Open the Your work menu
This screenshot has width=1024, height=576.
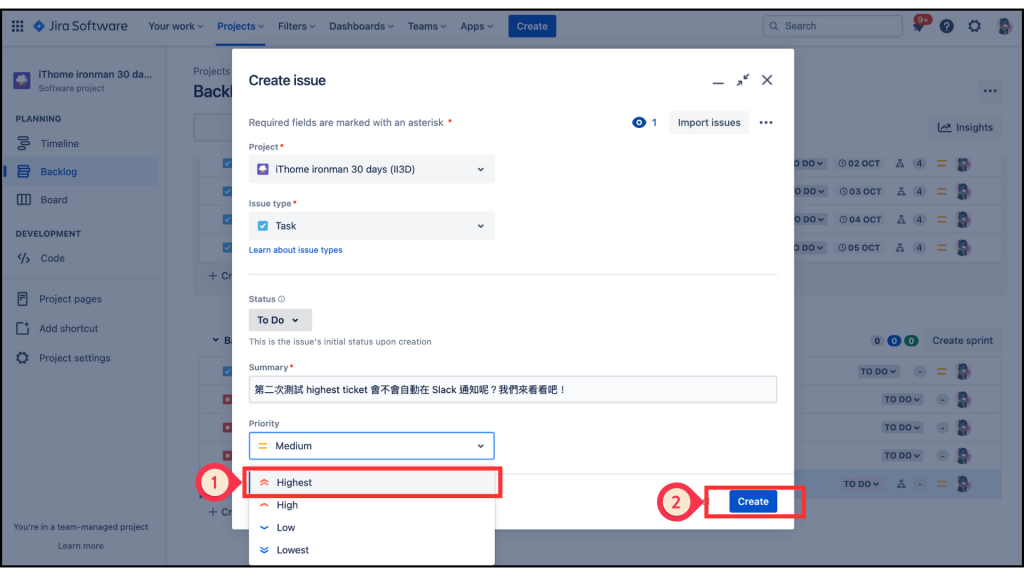tap(175, 26)
